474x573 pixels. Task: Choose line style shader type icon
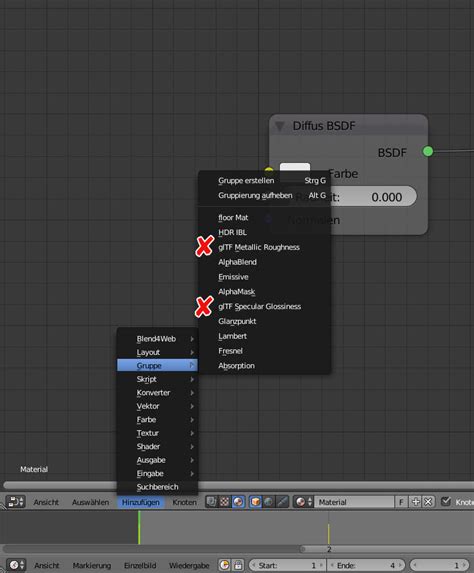[282, 502]
